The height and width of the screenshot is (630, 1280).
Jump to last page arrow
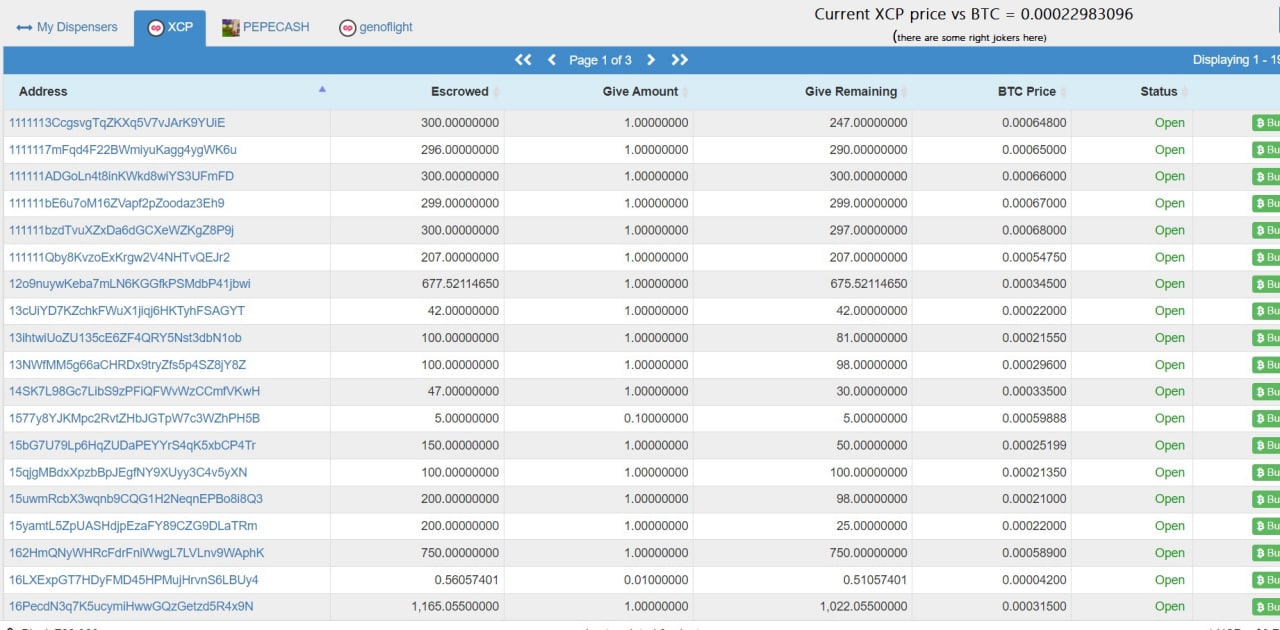coord(680,60)
